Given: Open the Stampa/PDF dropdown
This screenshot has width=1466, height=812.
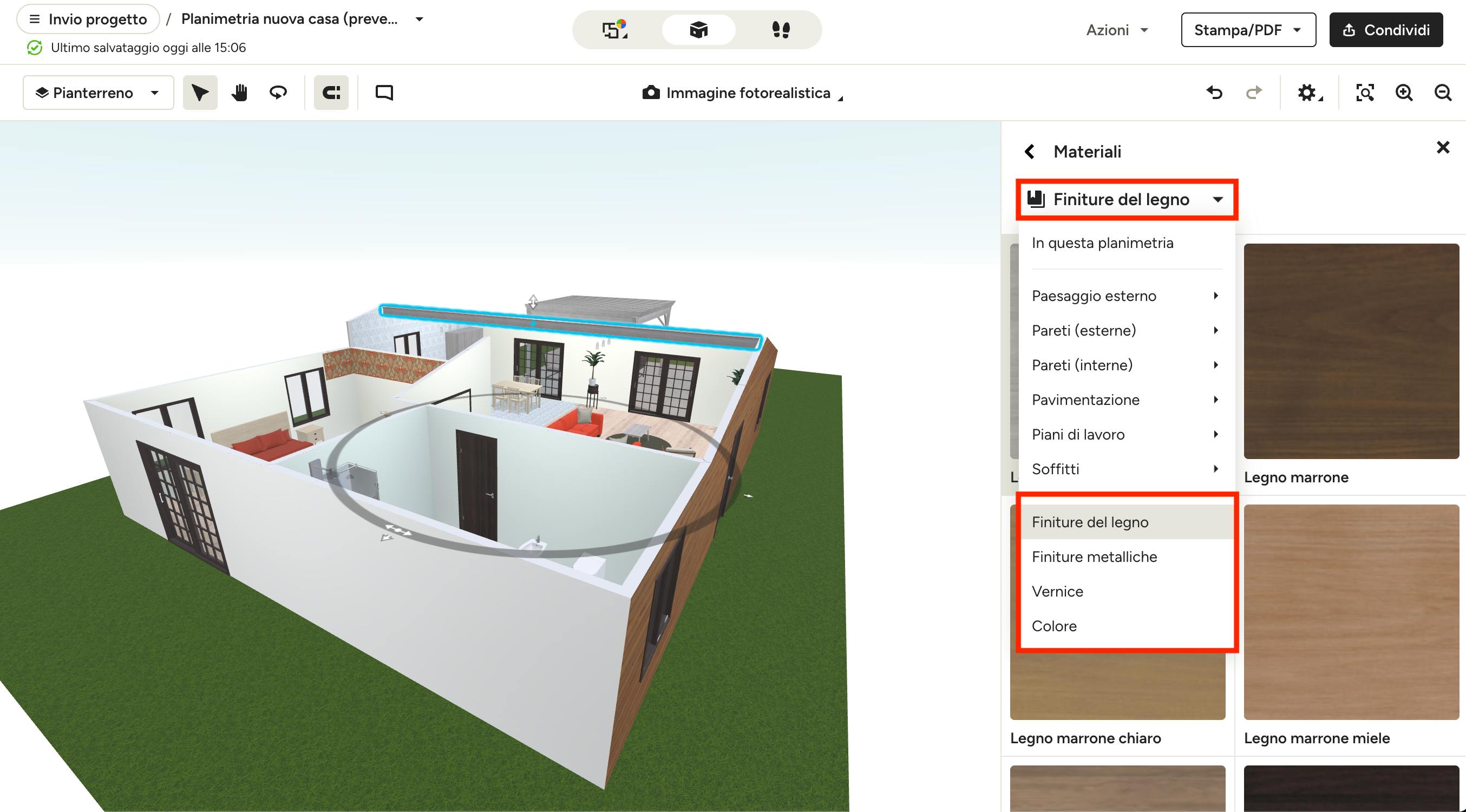Looking at the screenshot, I should (x=1248, y=30).
